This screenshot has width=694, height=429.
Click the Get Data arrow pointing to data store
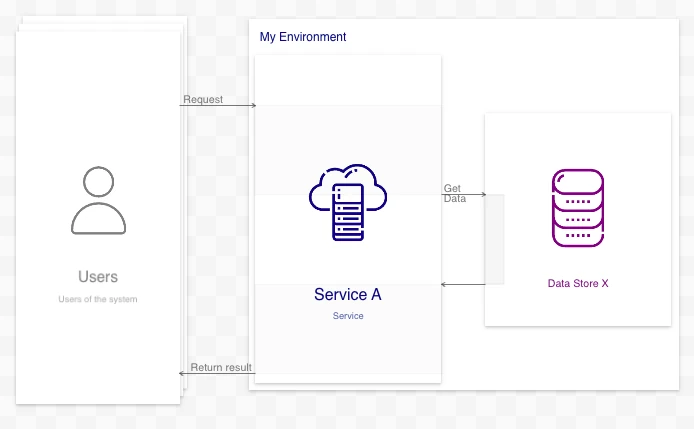[x=481, y=195]
